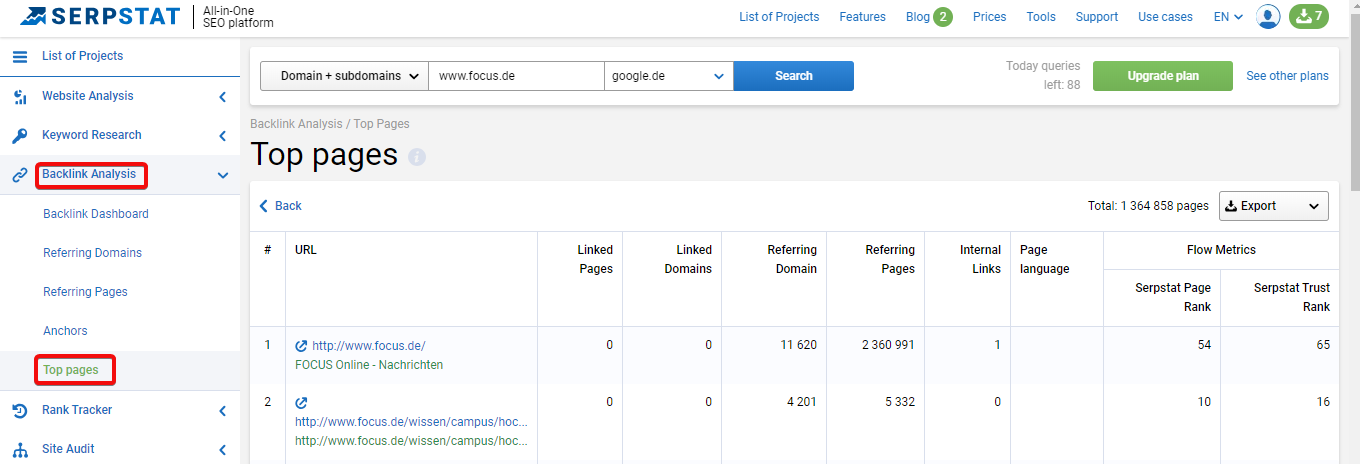This screenshot has width=1360, height=464.
Task: Click the domain input containing www.focus.de
Action: (516, 76)
